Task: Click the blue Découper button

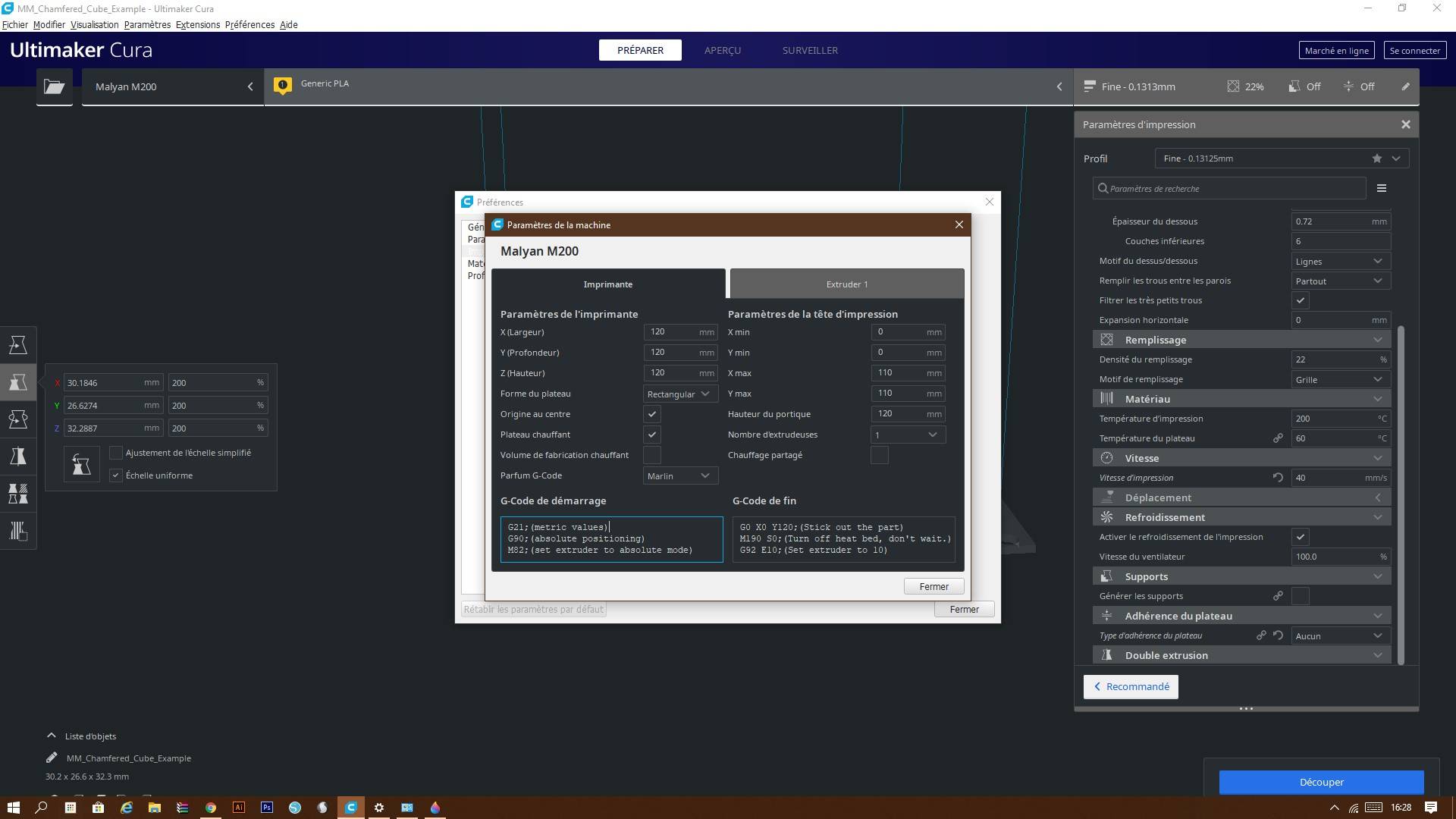Action: [1321, 782]
